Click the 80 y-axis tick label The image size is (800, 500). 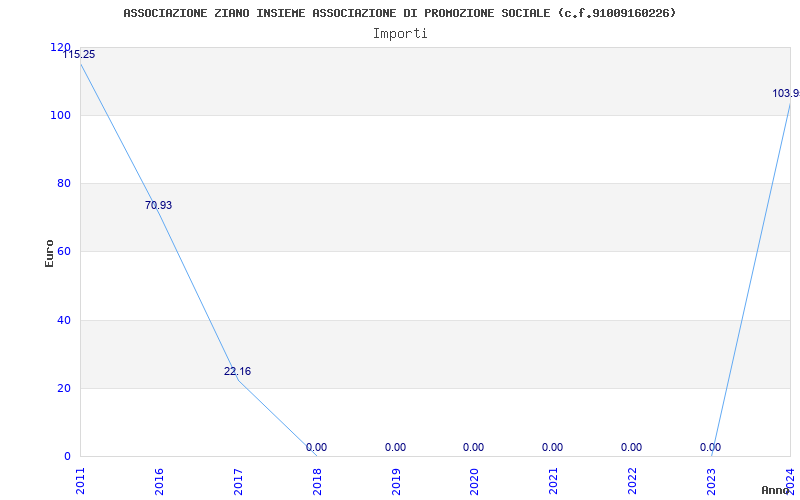pos(64,183)
